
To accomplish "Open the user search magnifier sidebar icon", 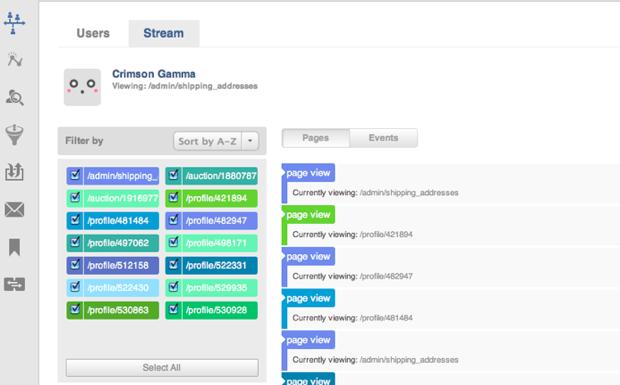I will (15, 97).
